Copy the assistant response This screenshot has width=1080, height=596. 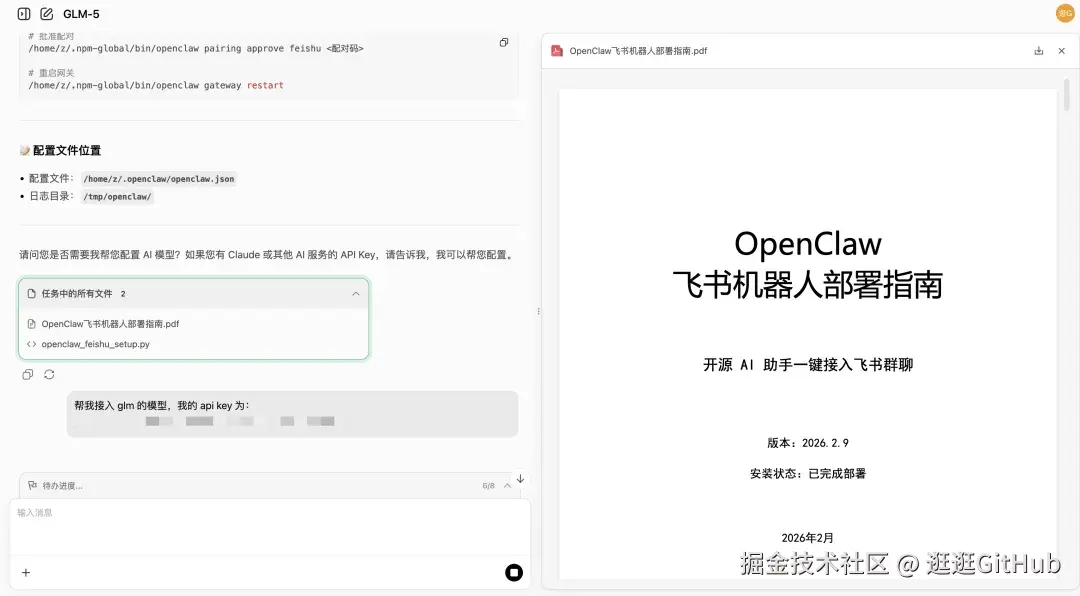(x=28, y=375)
